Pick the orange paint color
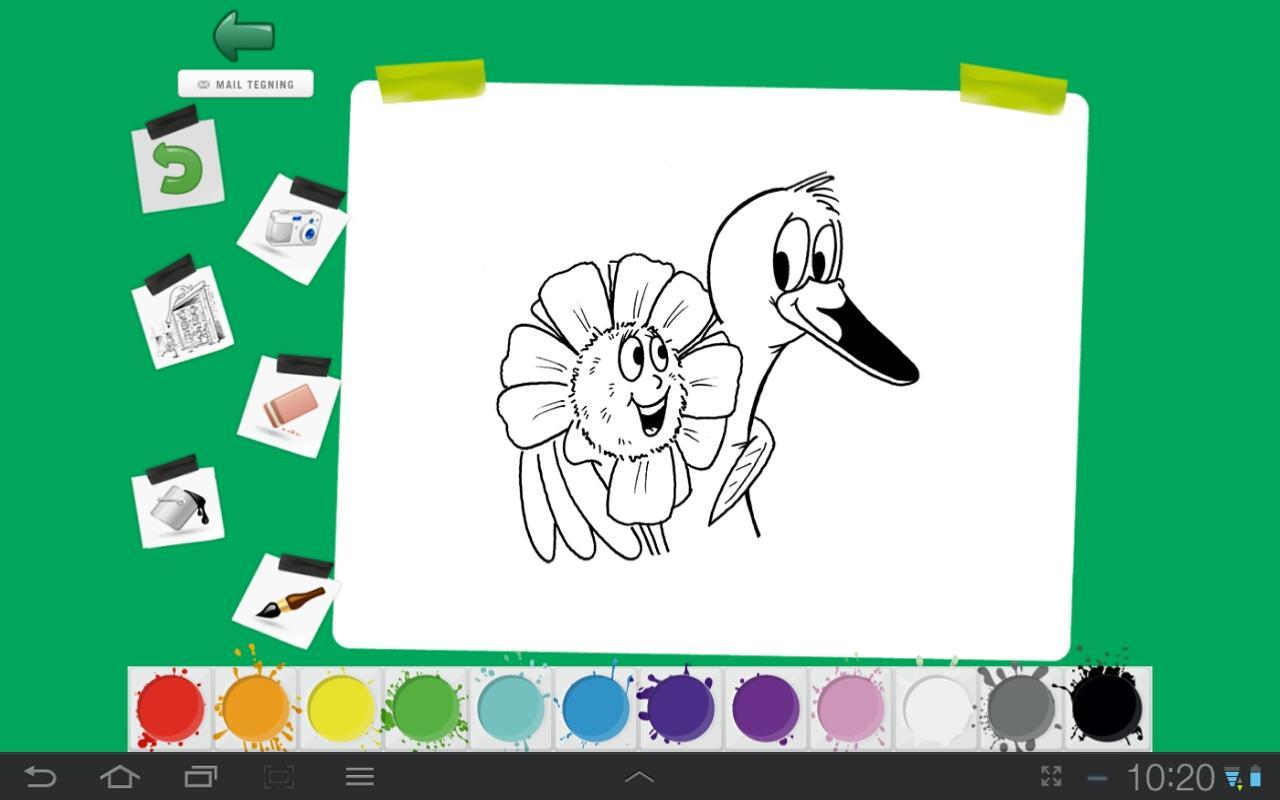Image resolution: width=1280 pixels, height=800 pixels. pos(255,708)
